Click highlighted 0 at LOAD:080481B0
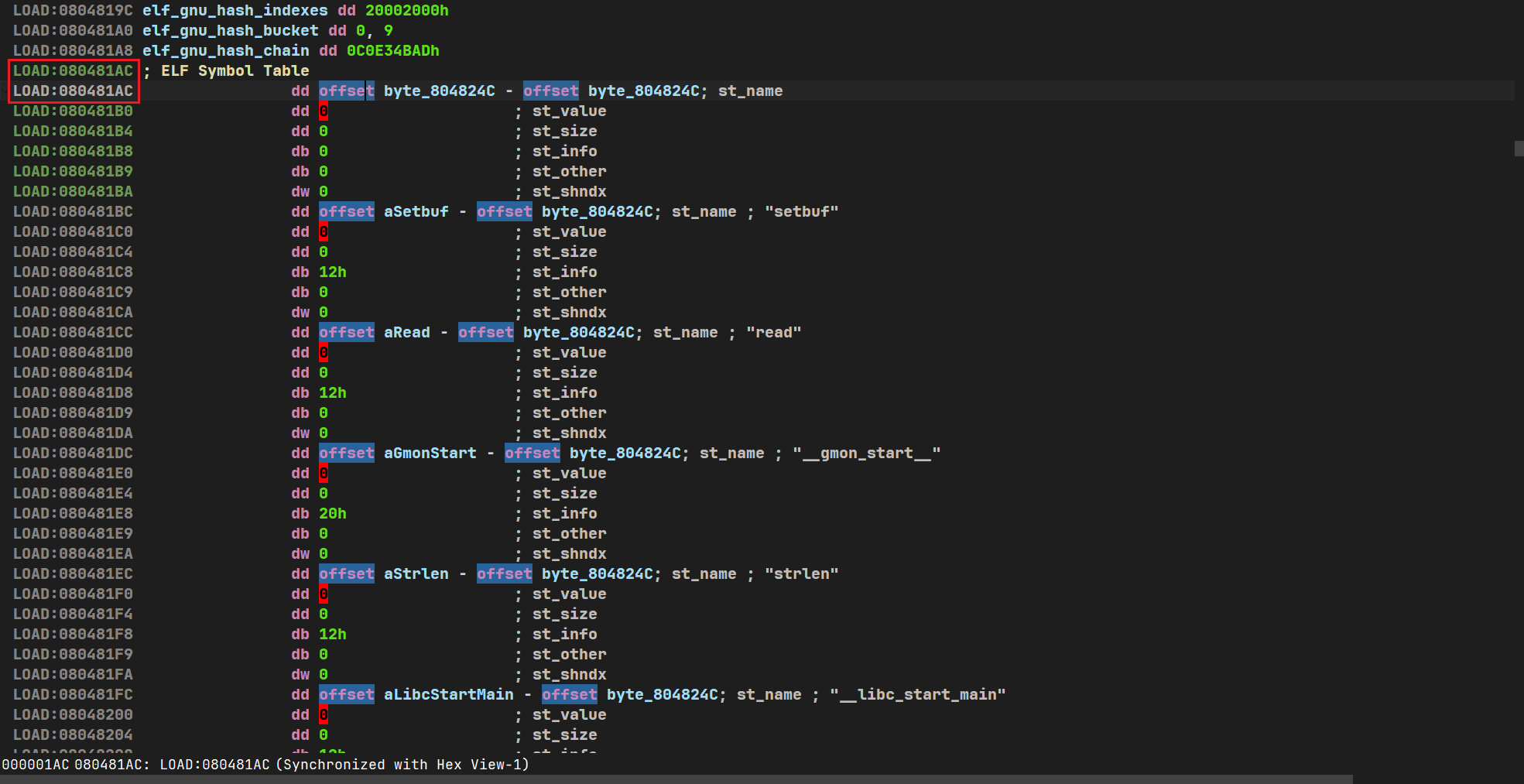The image size is (1524, 784). pyautogui.click(x=324, y=111)
